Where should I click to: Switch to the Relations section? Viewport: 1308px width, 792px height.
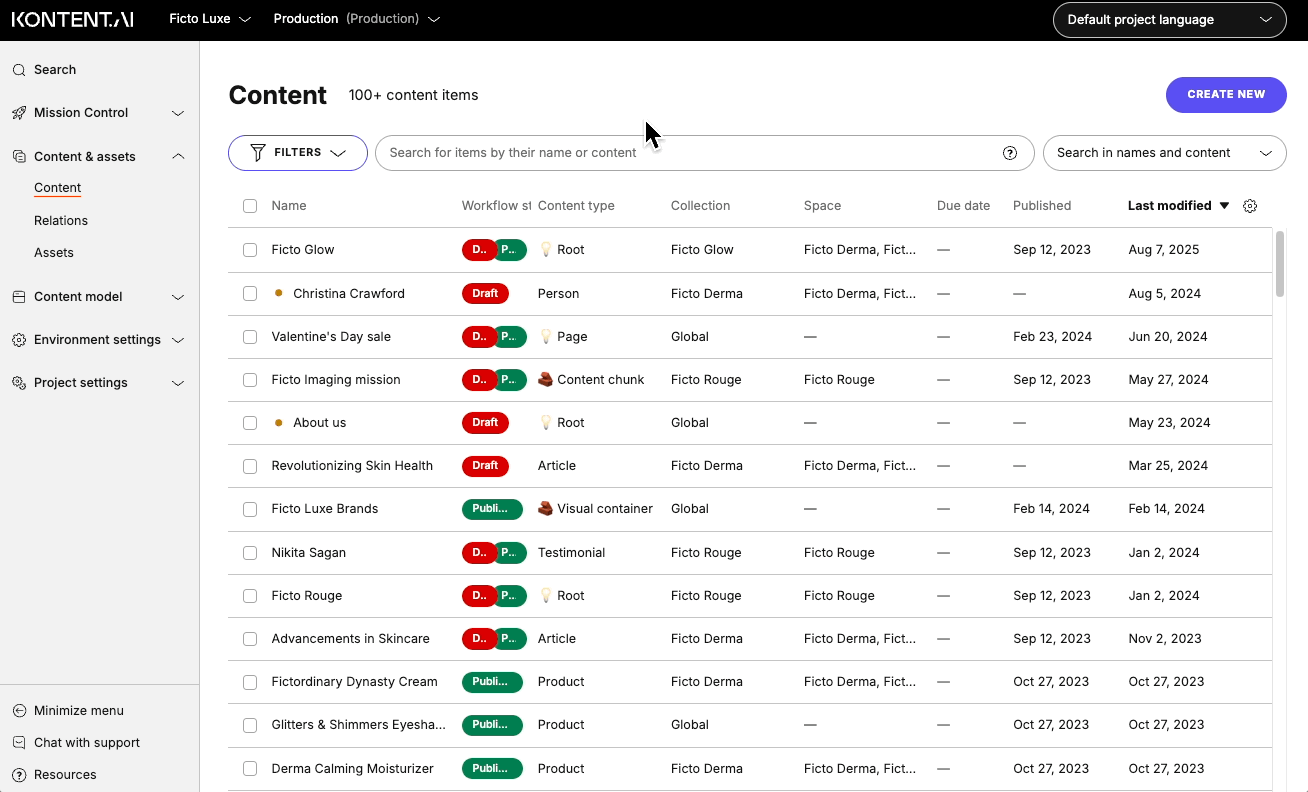(60, 220)
